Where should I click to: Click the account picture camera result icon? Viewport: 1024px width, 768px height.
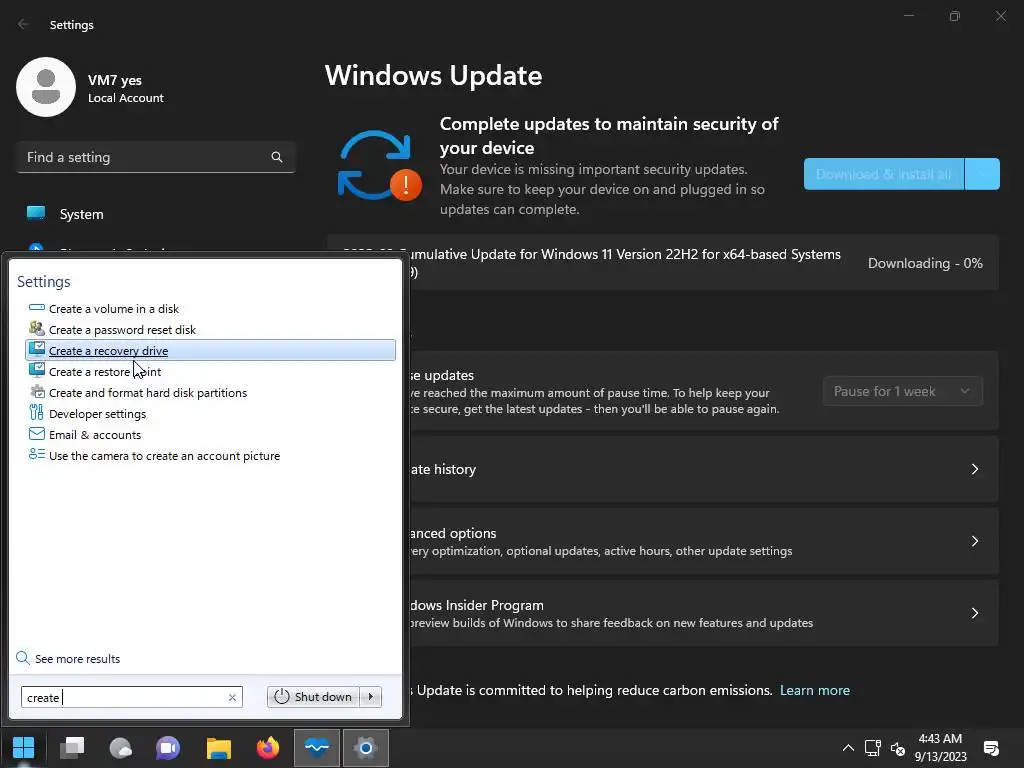click(37, 455)
